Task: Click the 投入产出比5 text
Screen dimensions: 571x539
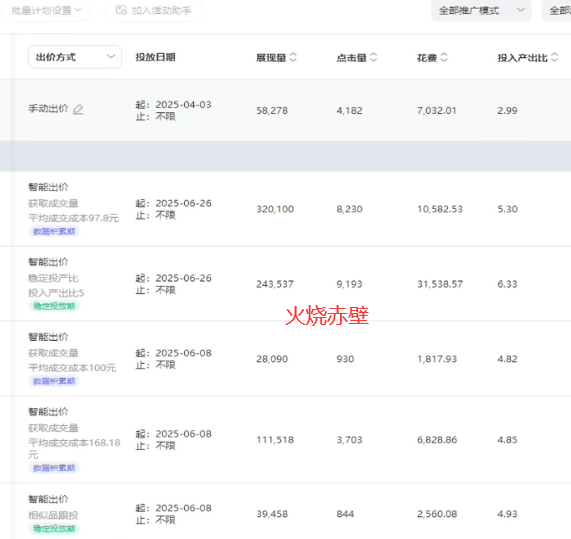Action: click(x=56, y=293)
